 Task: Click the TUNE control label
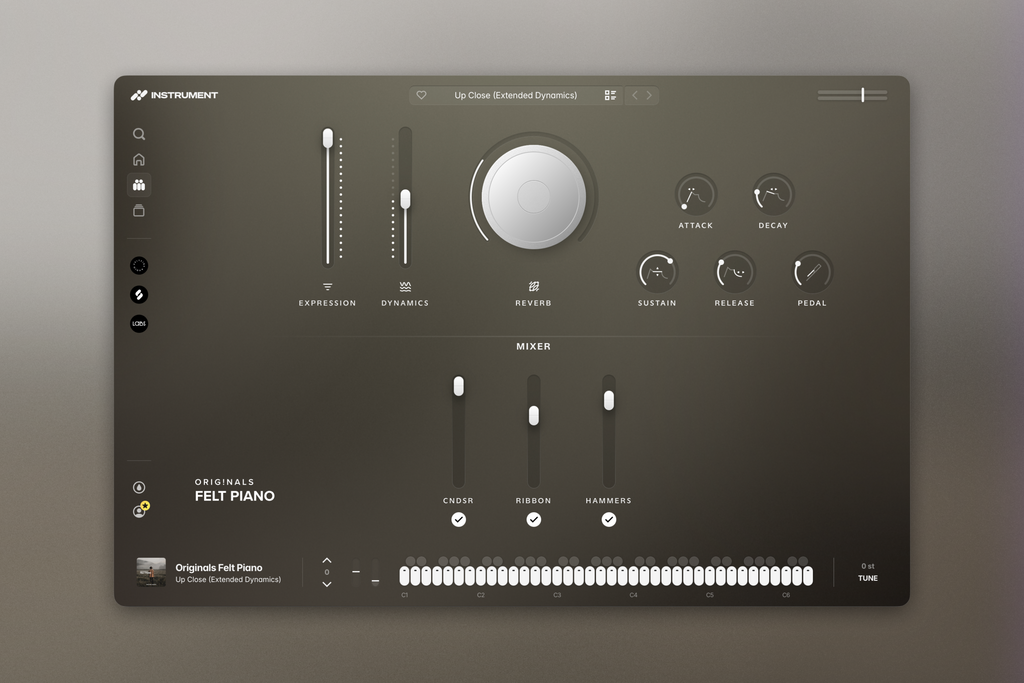(x=868, y=579)
